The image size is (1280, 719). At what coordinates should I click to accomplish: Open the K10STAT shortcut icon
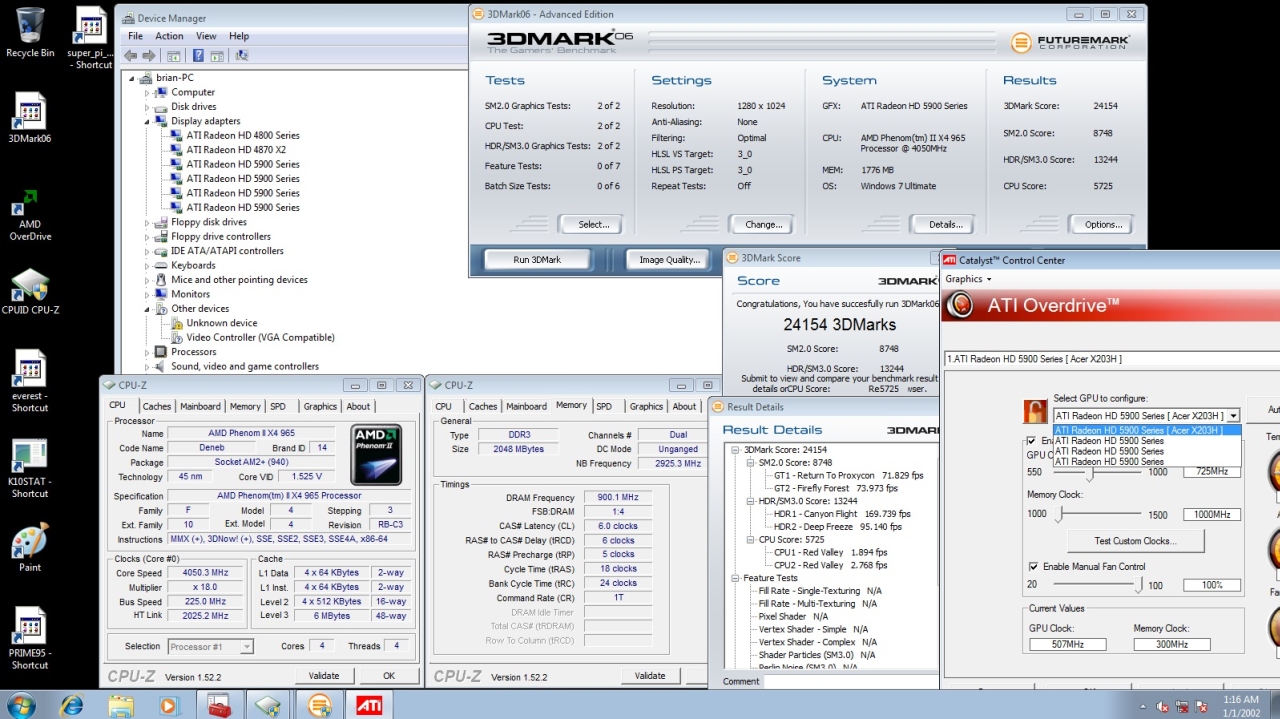click(30, 468)
